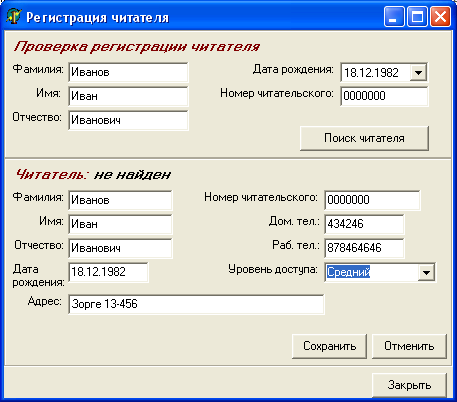This screenshot has width=457, height=402.
Task: Click the Раб. тел. field 878464646
Action: (x=364, y=248)
